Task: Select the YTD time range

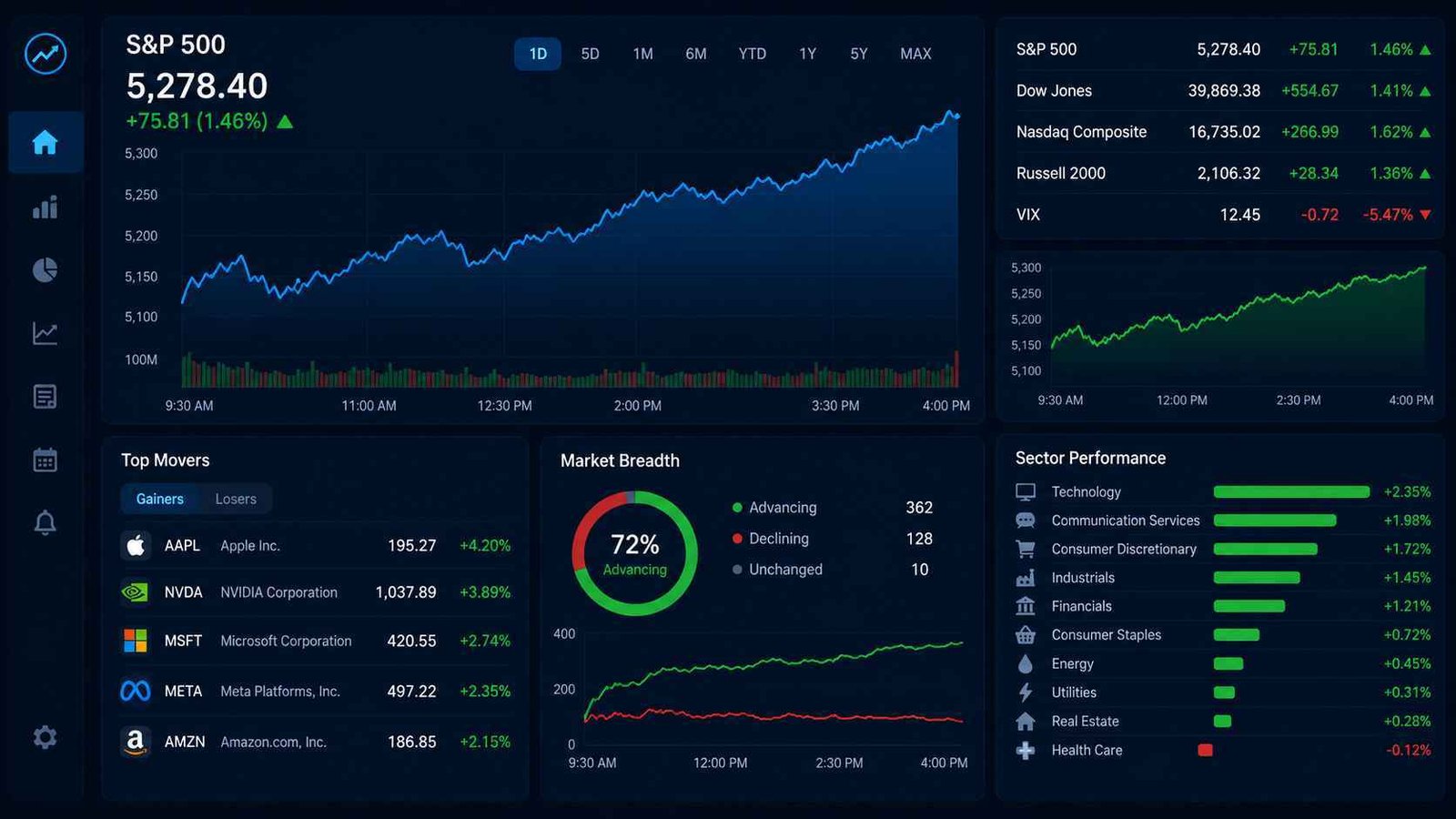Action: (752, 54)
